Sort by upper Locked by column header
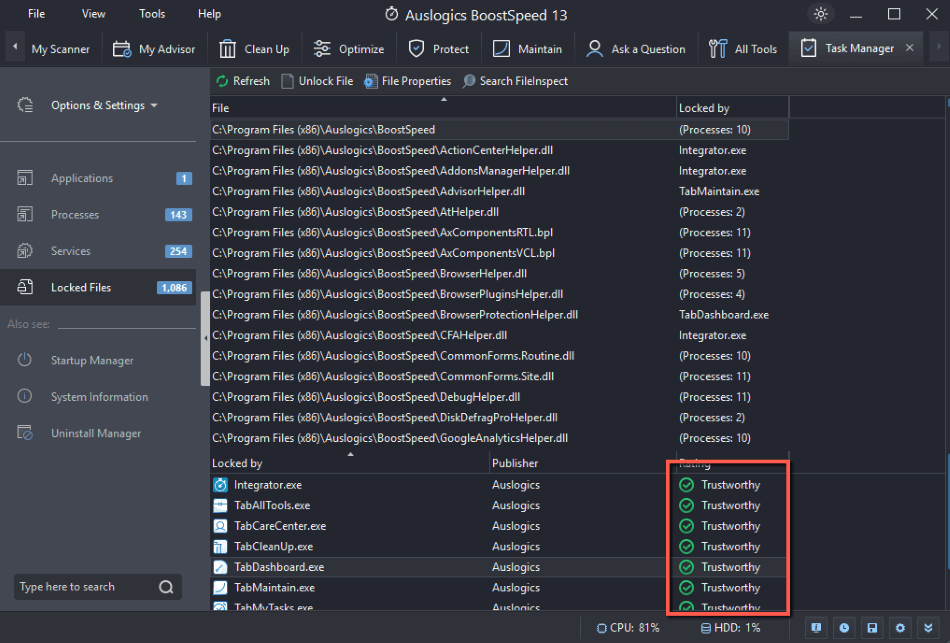The width and height of the screenshot is (950, 643). [x=732, y=108]
